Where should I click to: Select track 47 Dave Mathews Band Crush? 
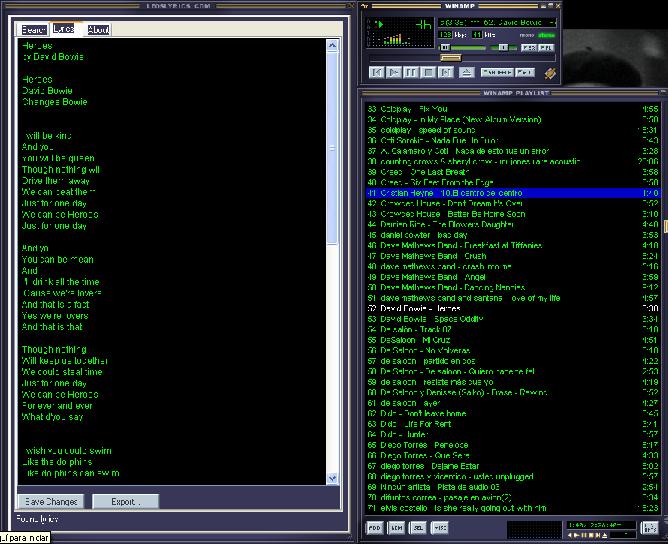pos(513,256)
